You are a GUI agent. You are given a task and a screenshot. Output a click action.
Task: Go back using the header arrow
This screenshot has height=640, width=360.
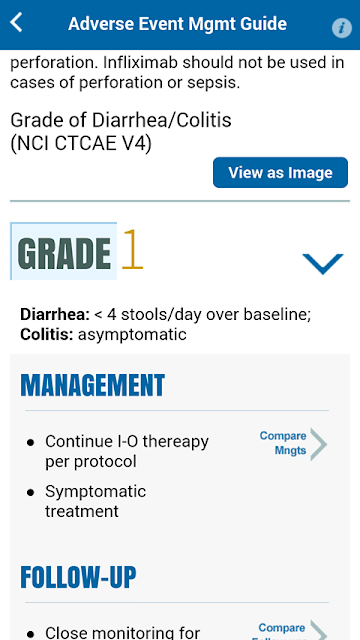(16, 22)
